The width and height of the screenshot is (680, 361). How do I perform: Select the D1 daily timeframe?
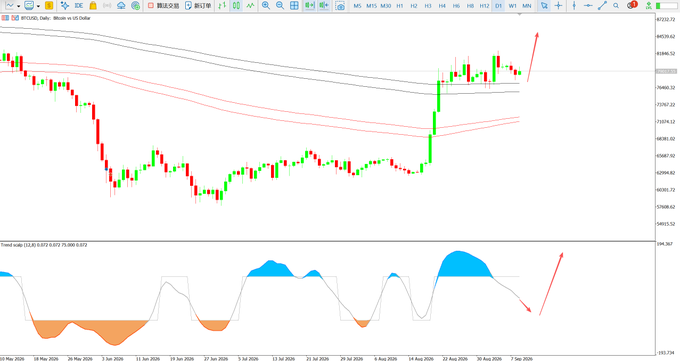click(x=498, y=6)
